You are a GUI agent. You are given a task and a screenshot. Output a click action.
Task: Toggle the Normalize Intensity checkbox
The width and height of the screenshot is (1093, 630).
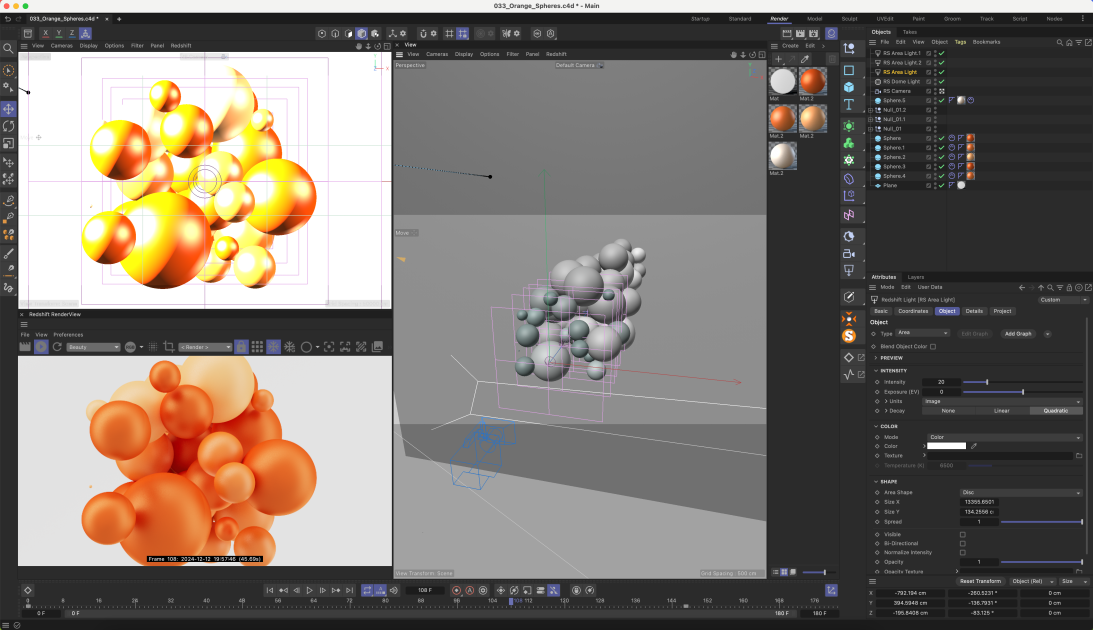[x=963, y=553]
